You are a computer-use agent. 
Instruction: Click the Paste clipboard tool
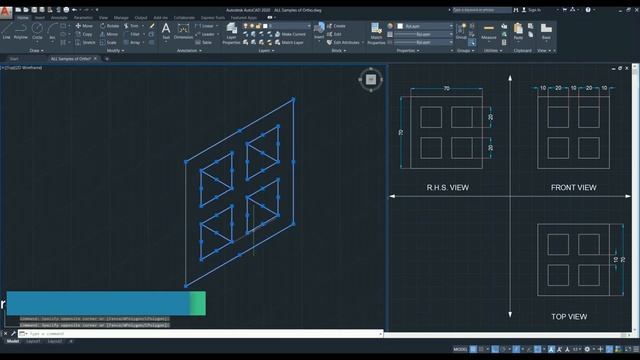coord(518,31)
